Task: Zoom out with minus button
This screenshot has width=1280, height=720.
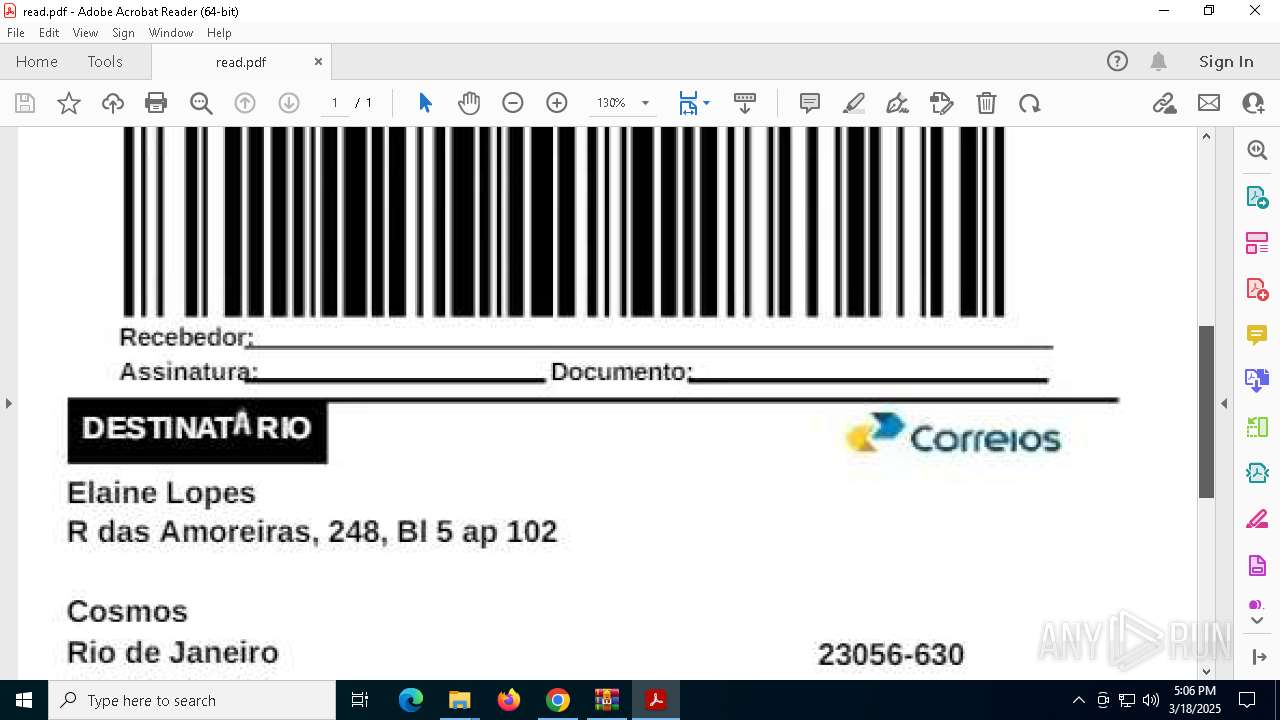Action: (513, 103)
